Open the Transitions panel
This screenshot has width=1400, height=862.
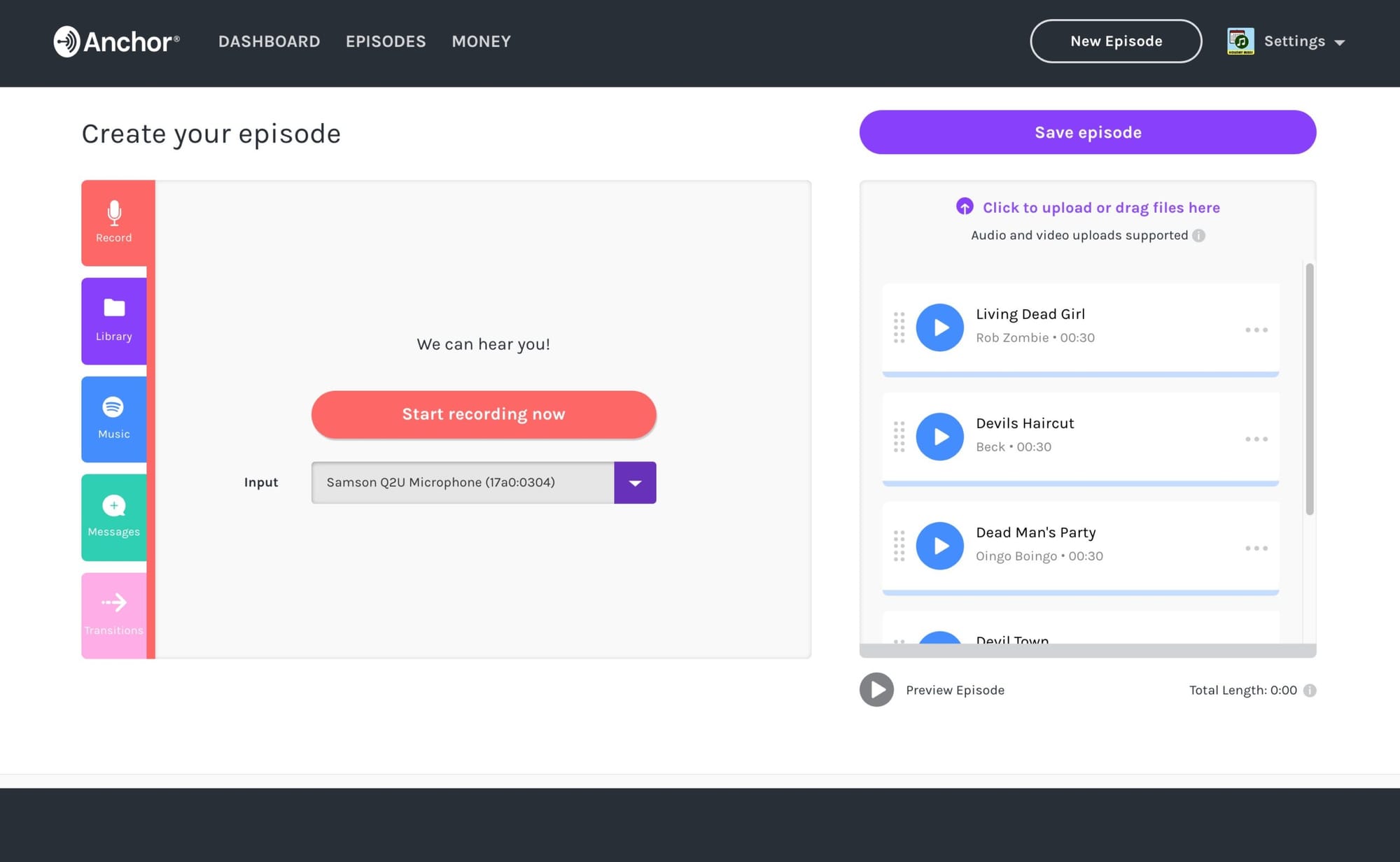click(x=114, y=615)
